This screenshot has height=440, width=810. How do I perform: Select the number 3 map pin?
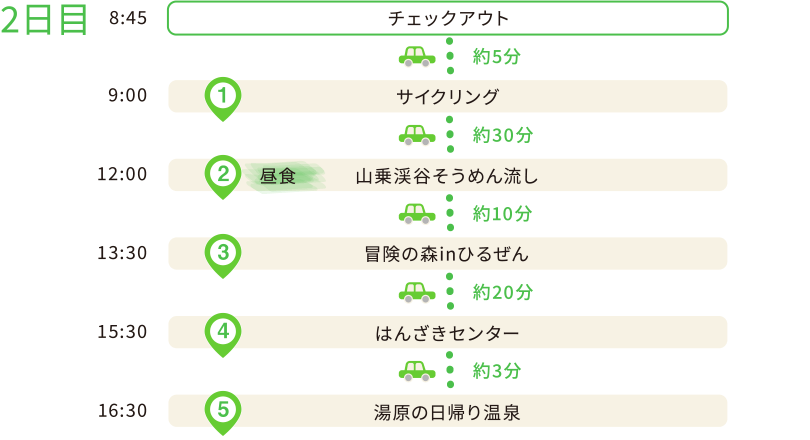point(223,253)
